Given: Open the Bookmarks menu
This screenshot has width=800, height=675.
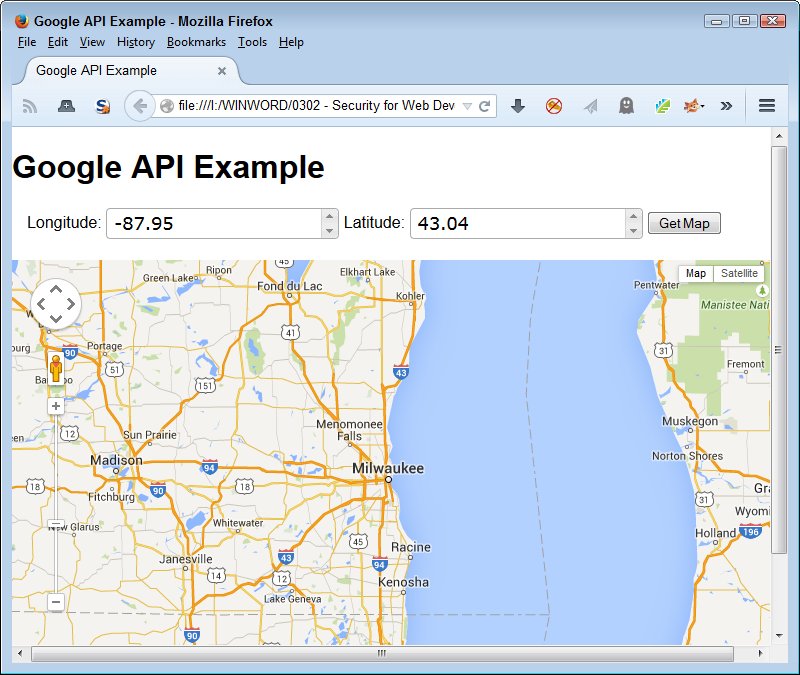Looking at the screenshot, I should pyautogui.click(x=196, y=42).
